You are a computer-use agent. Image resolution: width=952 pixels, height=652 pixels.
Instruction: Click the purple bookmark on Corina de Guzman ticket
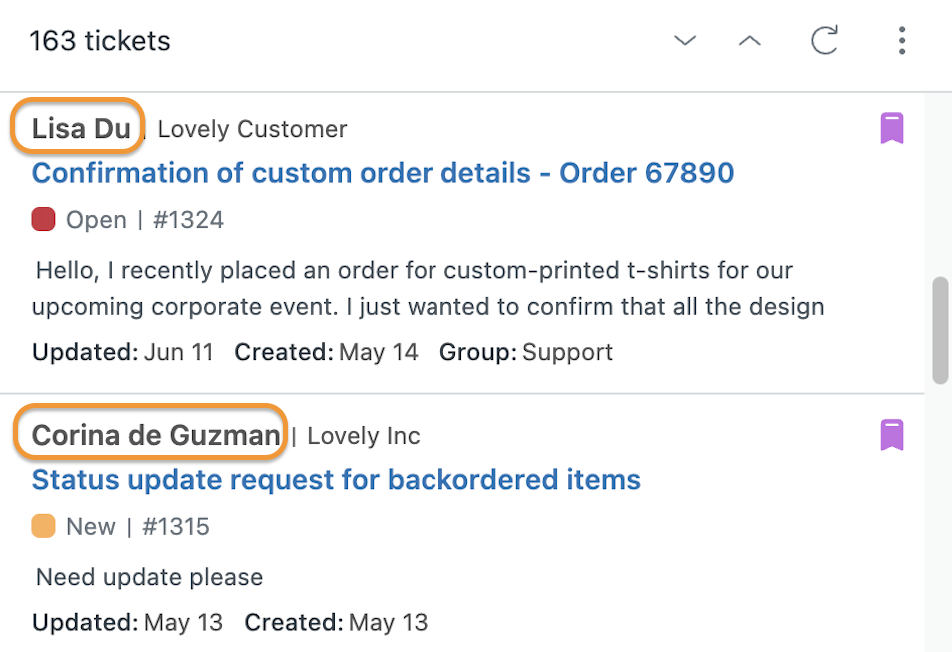coord(892,435)
